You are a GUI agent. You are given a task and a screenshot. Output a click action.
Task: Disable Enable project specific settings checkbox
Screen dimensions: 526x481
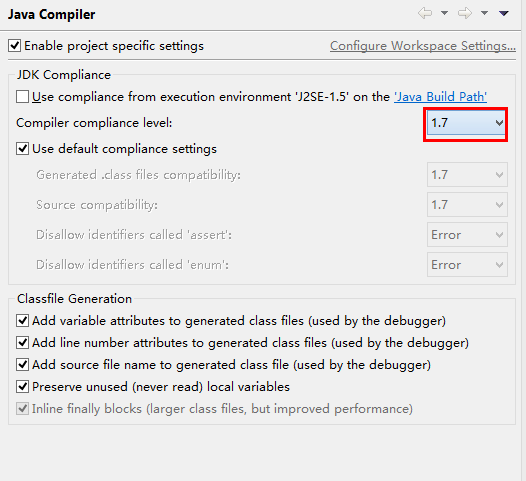point(14,46)
